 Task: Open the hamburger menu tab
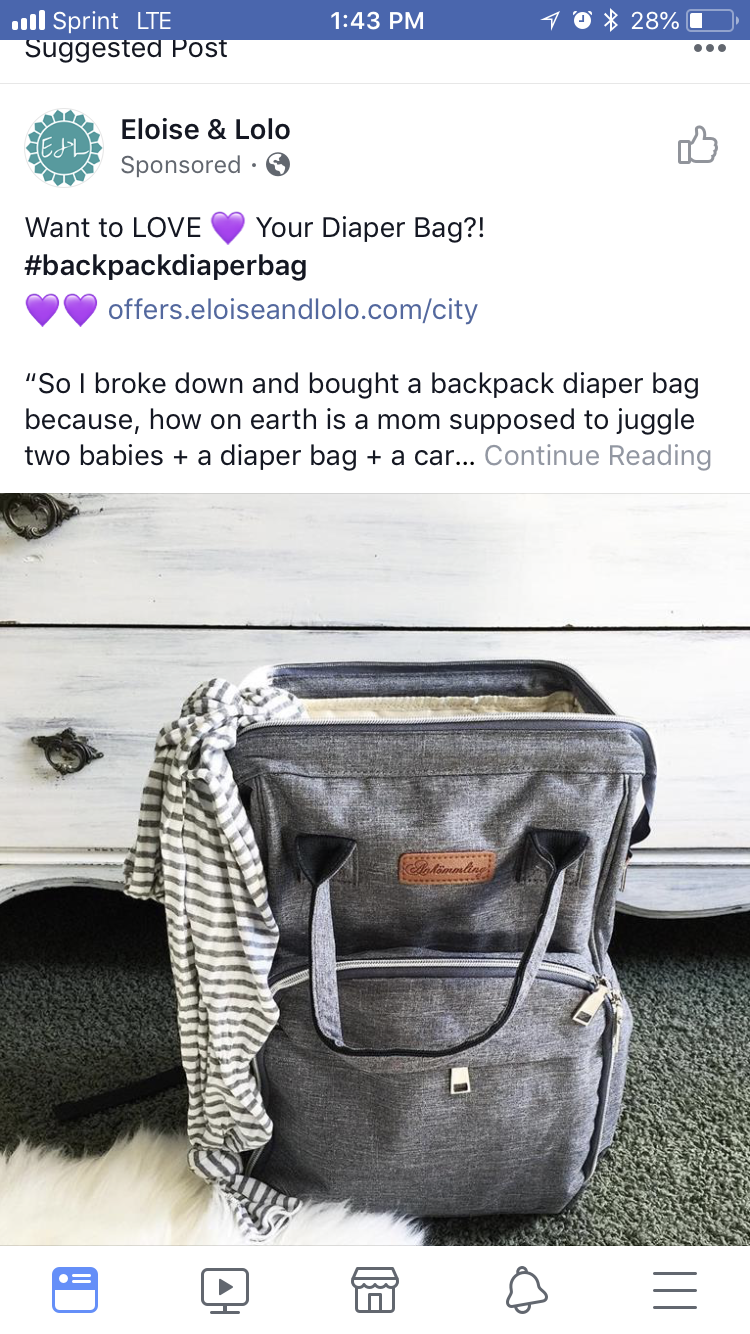[675, 1290]
